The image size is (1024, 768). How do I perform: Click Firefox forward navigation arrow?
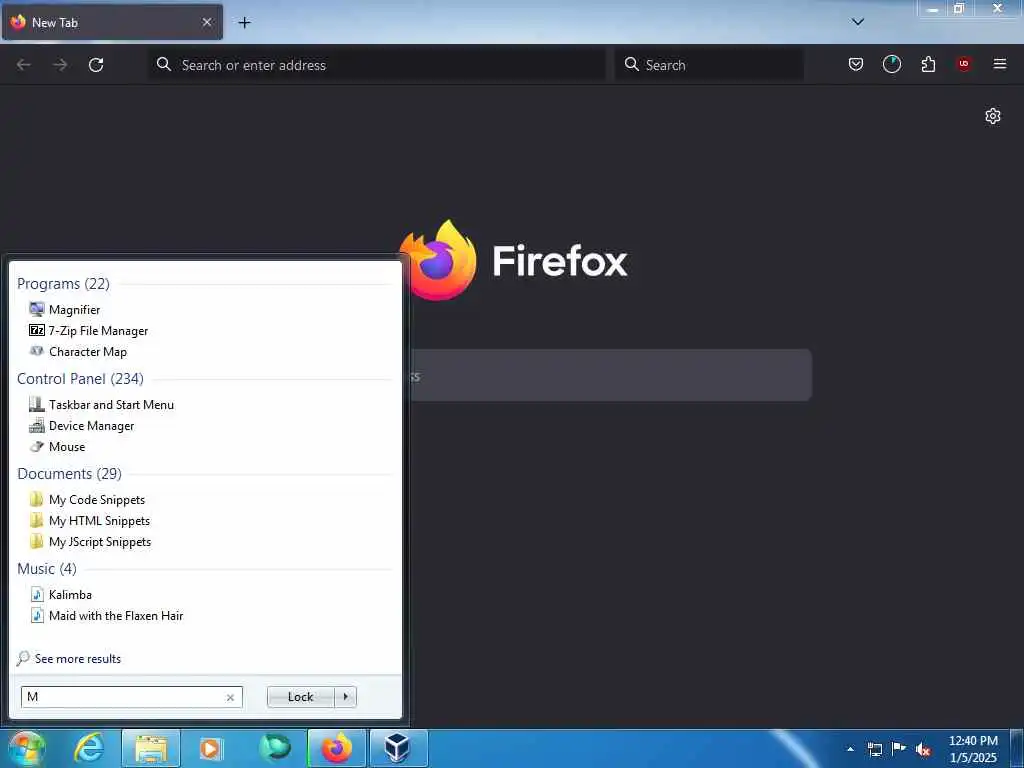(60, 65)
